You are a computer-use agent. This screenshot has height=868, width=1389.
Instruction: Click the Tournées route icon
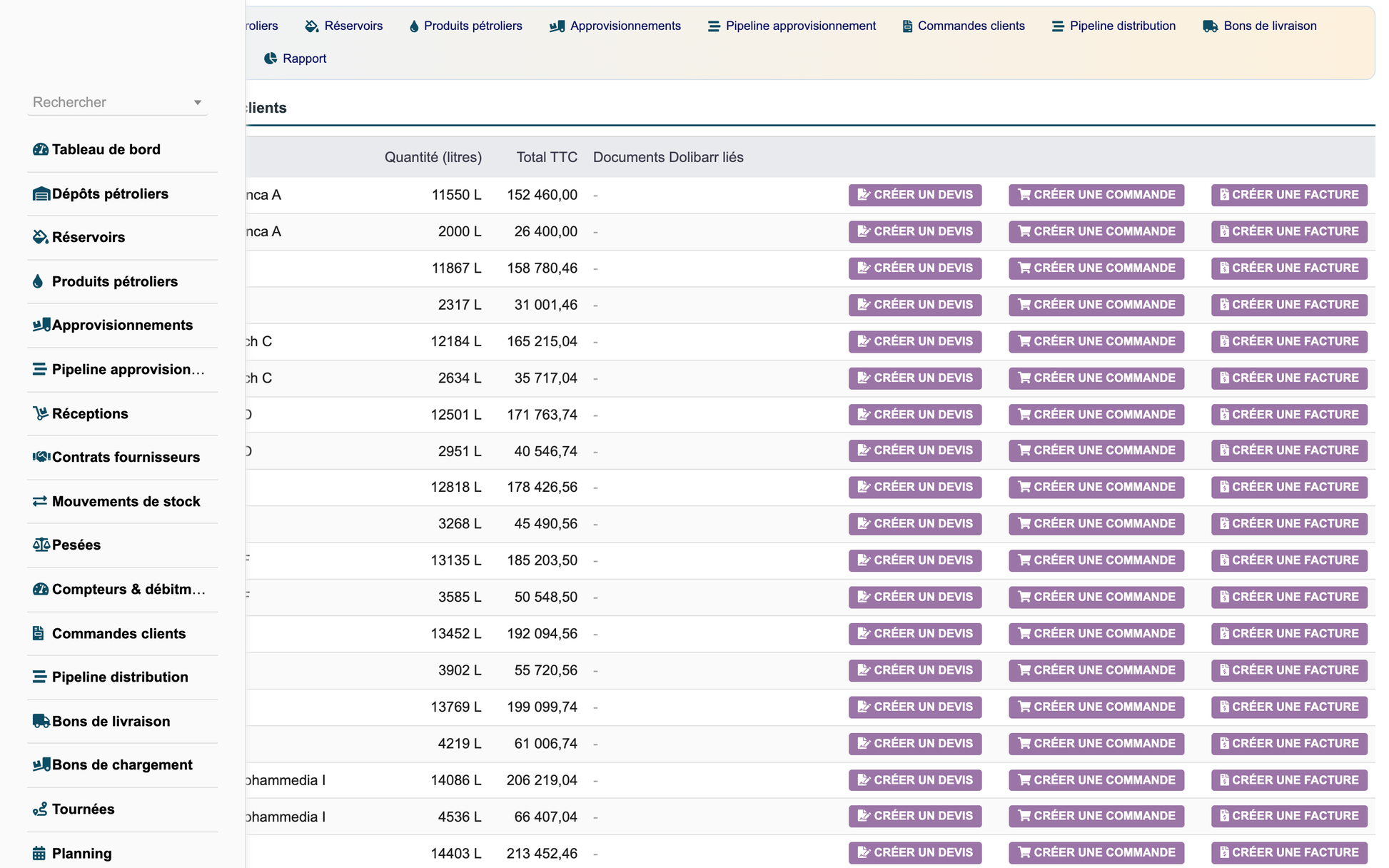[x=40, y=809]
